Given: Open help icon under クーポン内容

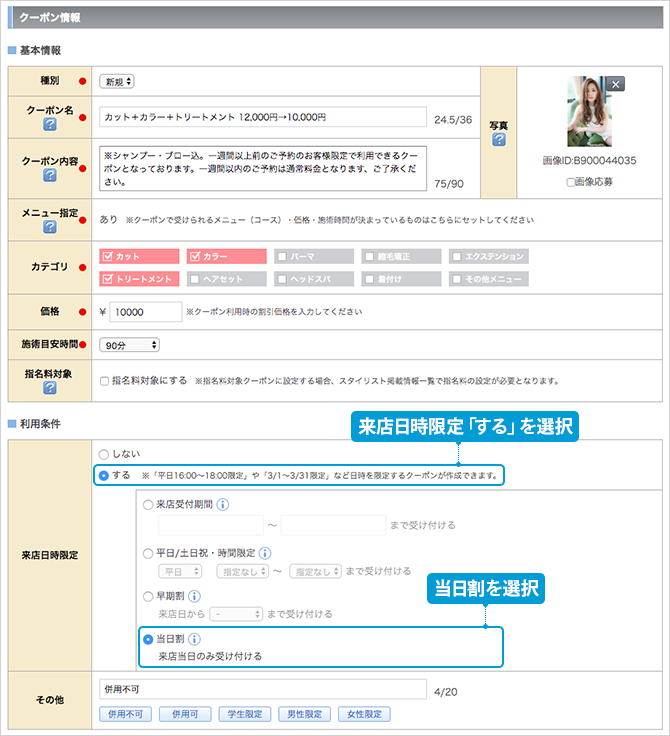Looking at the screenshot, I should pyautogui.click(x=50, y=175).
